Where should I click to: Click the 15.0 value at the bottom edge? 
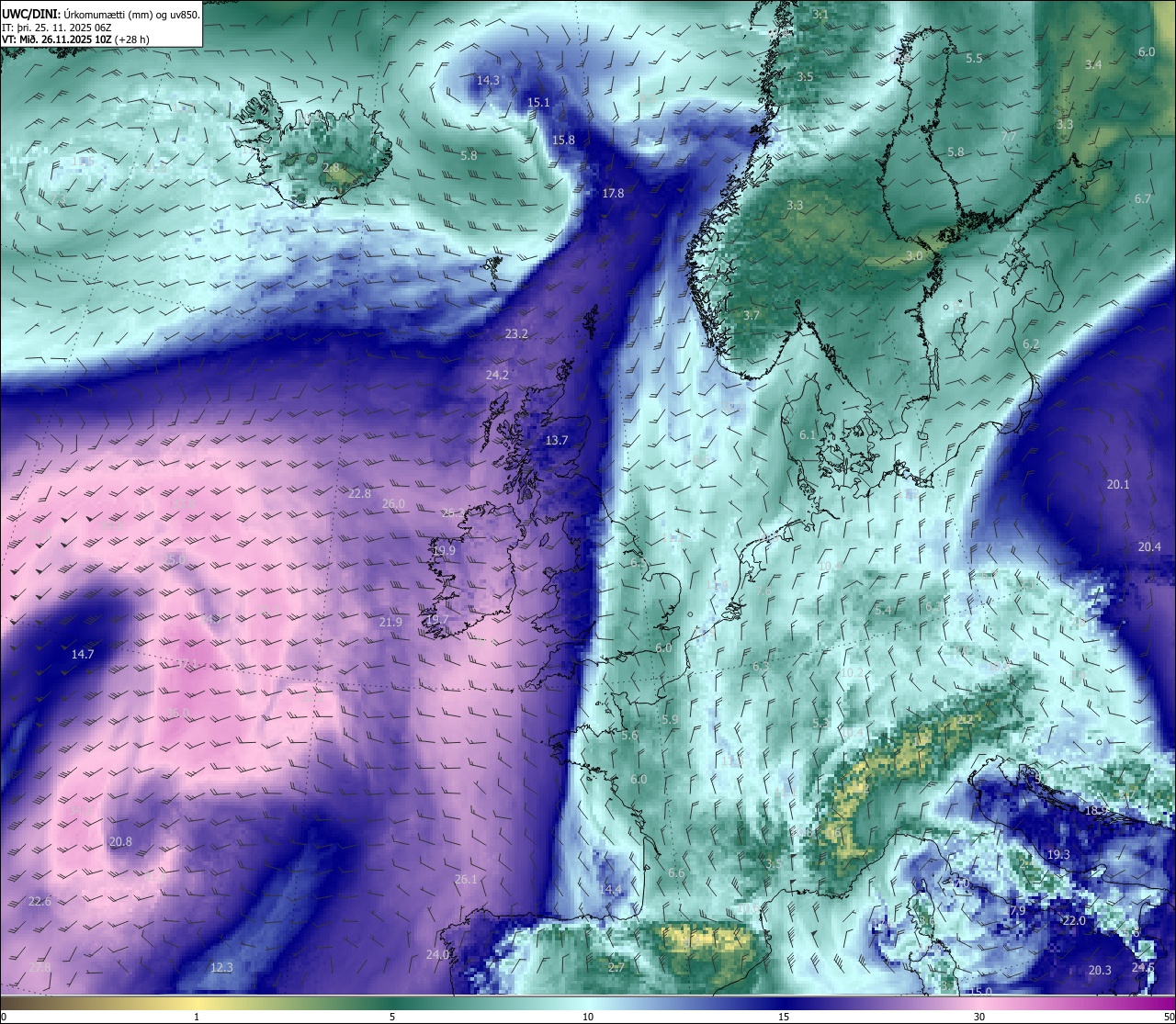click(982, 991)
